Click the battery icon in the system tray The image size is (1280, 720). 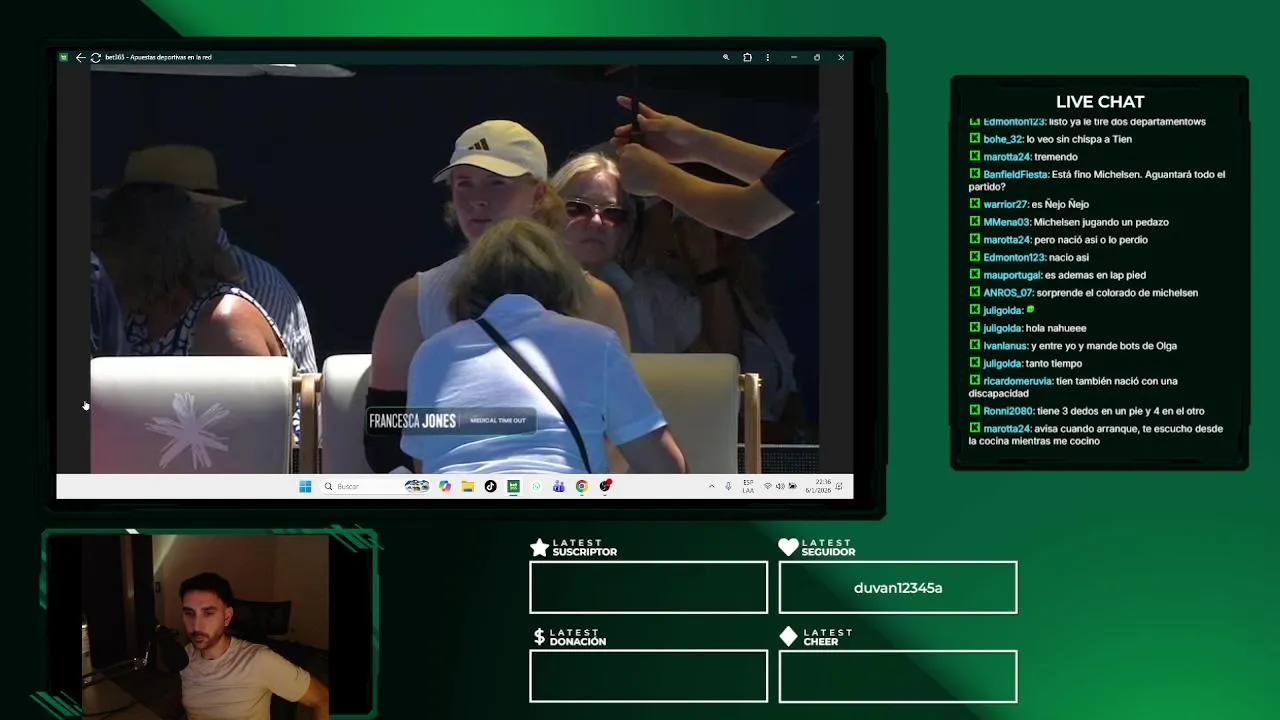click(x=792, y=486)
